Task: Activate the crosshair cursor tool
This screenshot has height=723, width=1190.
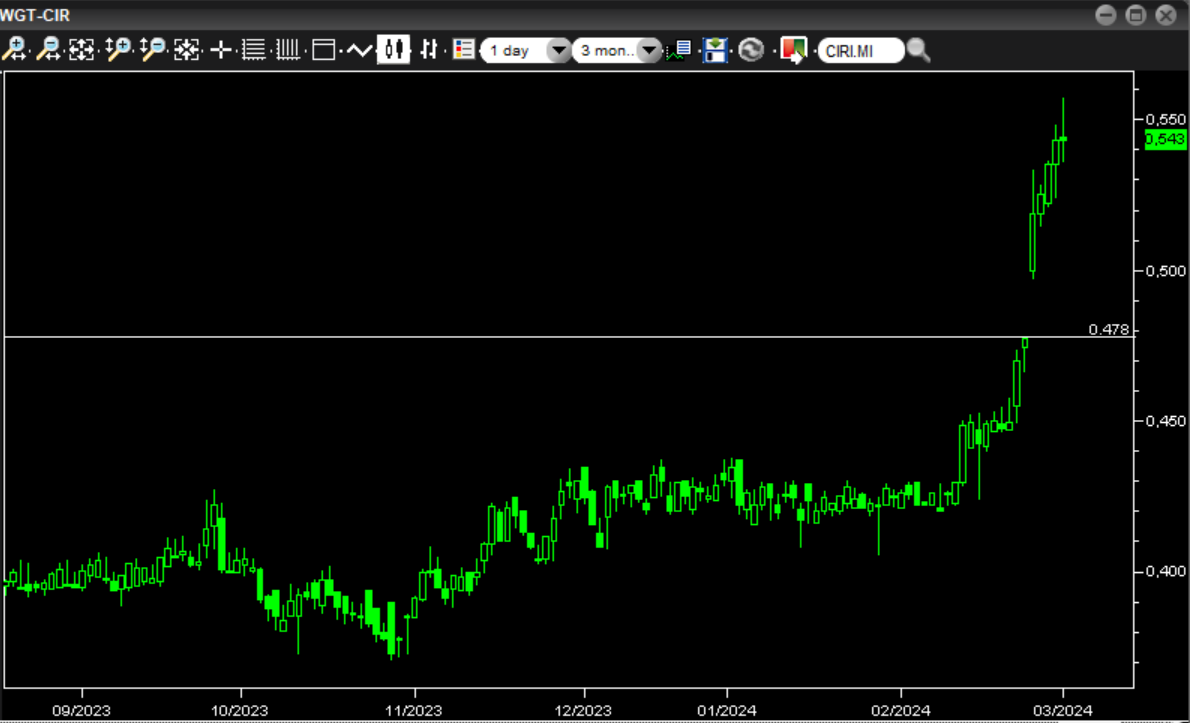Action: [x=221, y=49]
